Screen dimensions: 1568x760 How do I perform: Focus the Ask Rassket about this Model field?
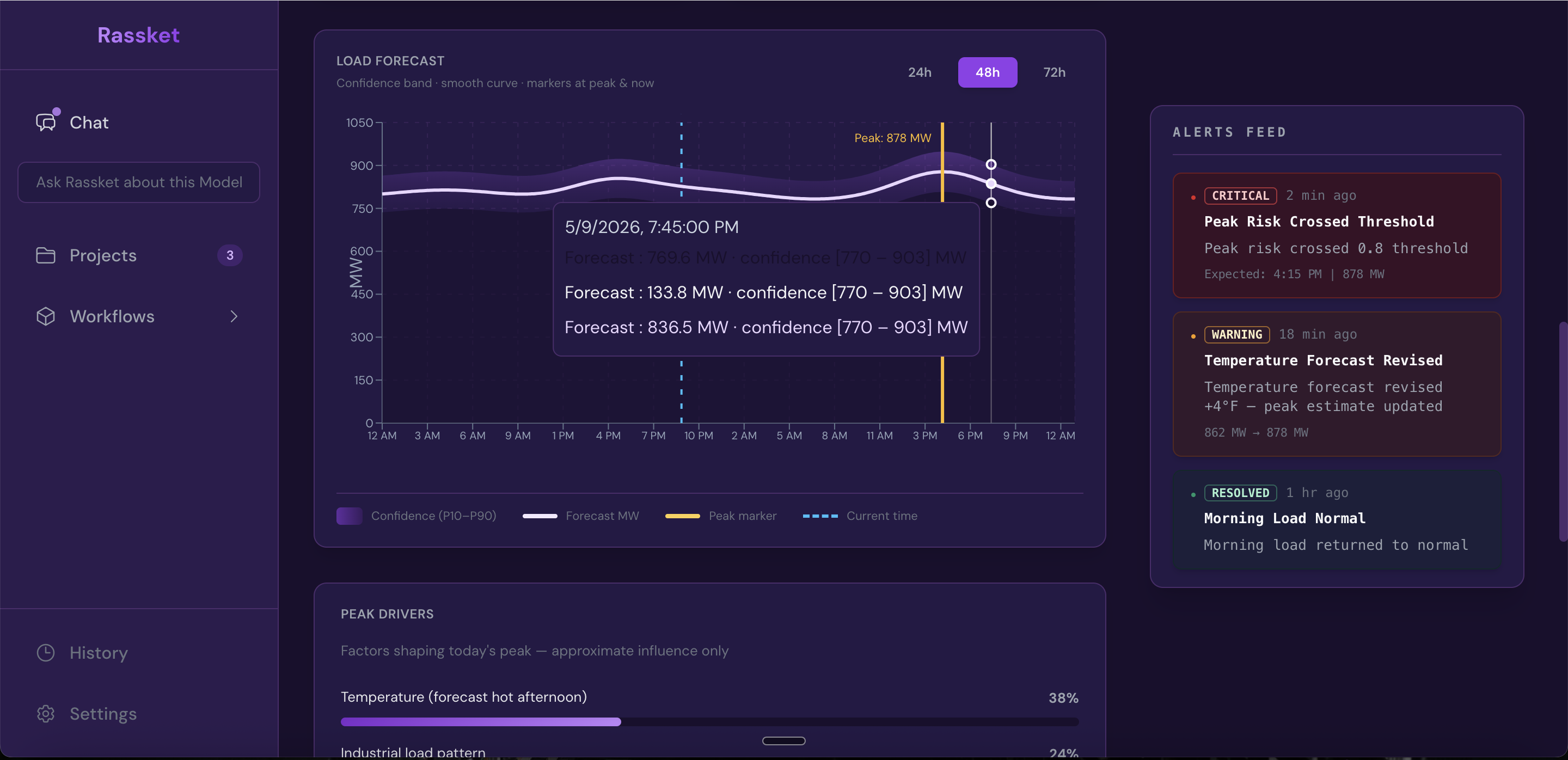click(139, 182)
